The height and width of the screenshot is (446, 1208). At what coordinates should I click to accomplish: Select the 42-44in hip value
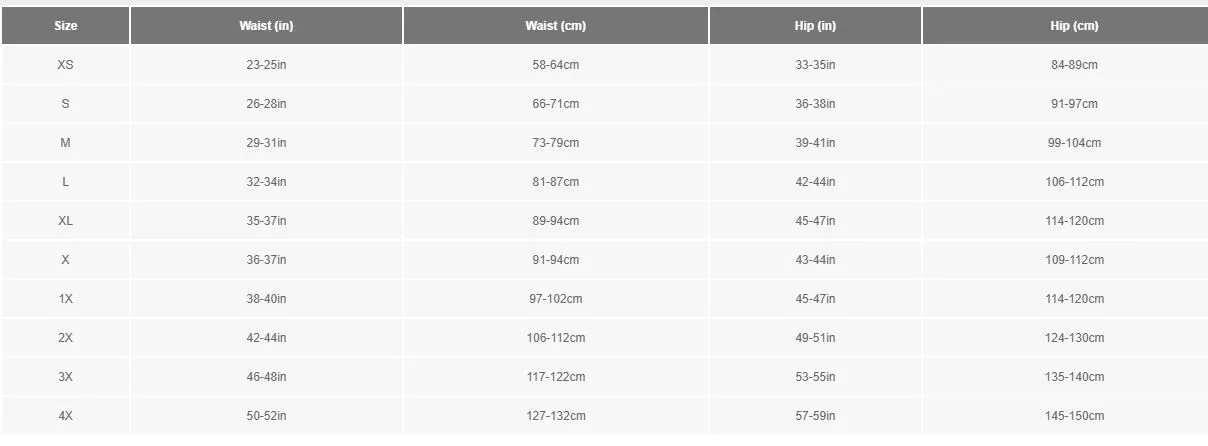(x=814, y=182)
